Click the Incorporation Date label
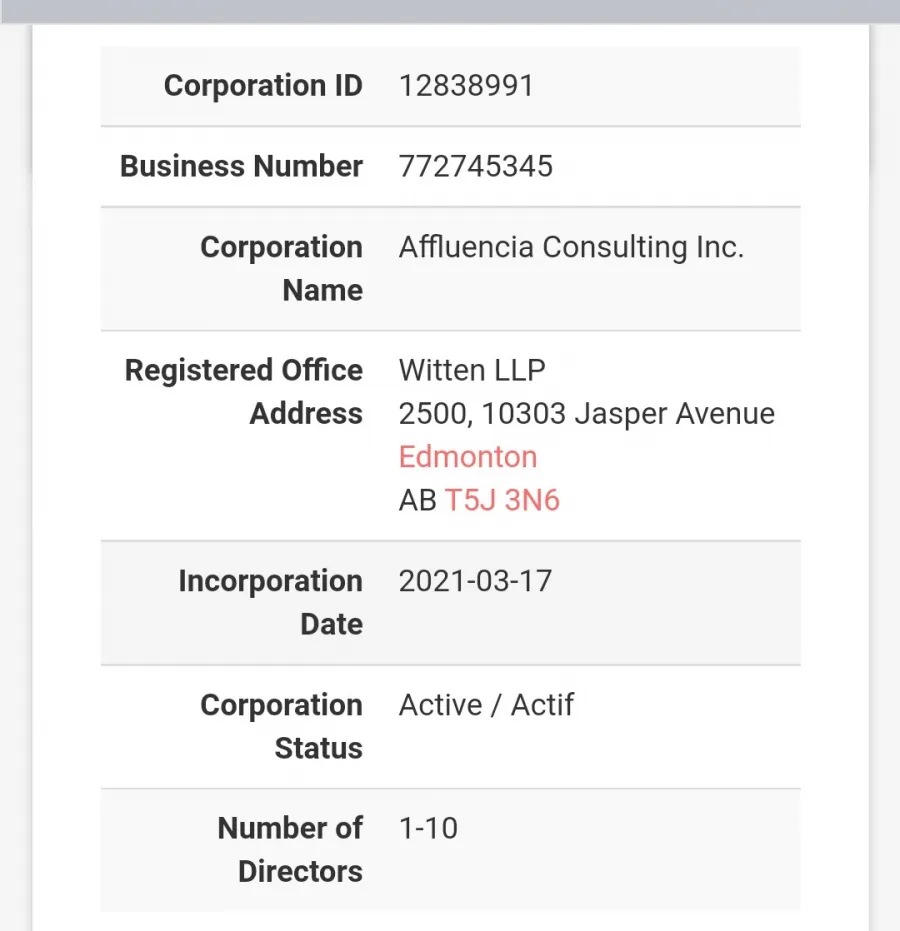 [x=271, y=602]
